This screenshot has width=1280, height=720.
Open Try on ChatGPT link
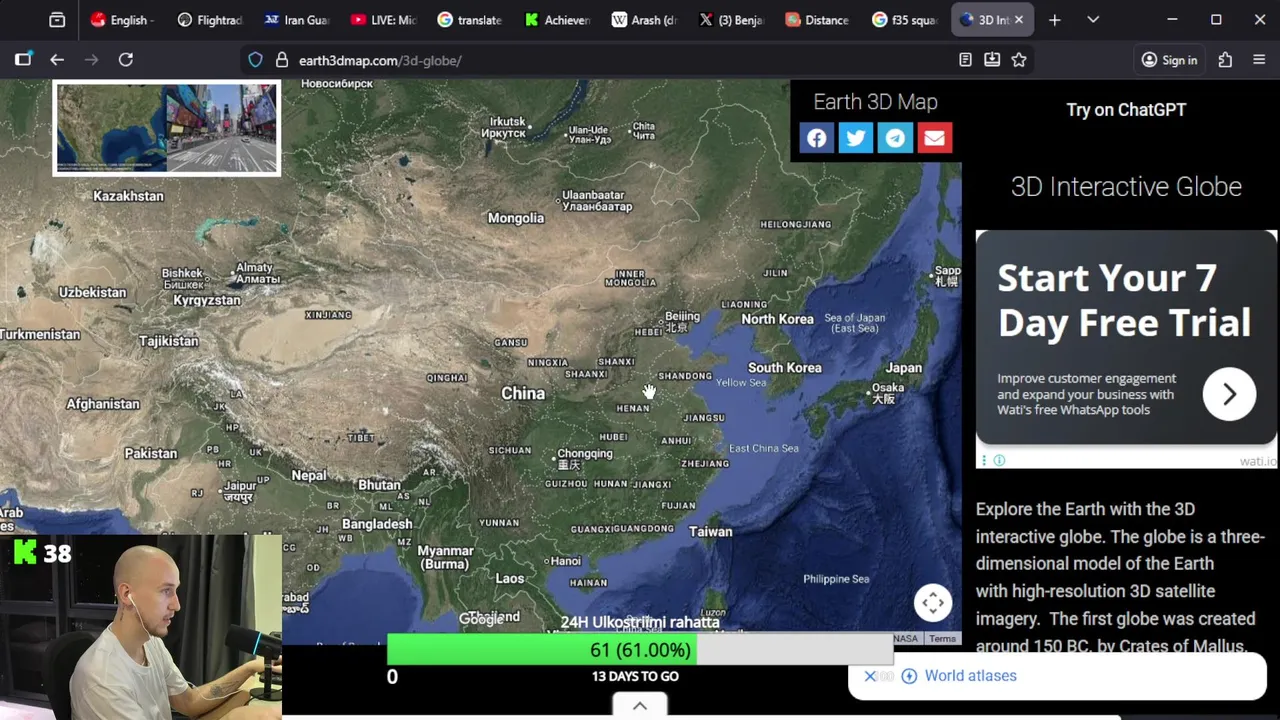pos(1126,110)
